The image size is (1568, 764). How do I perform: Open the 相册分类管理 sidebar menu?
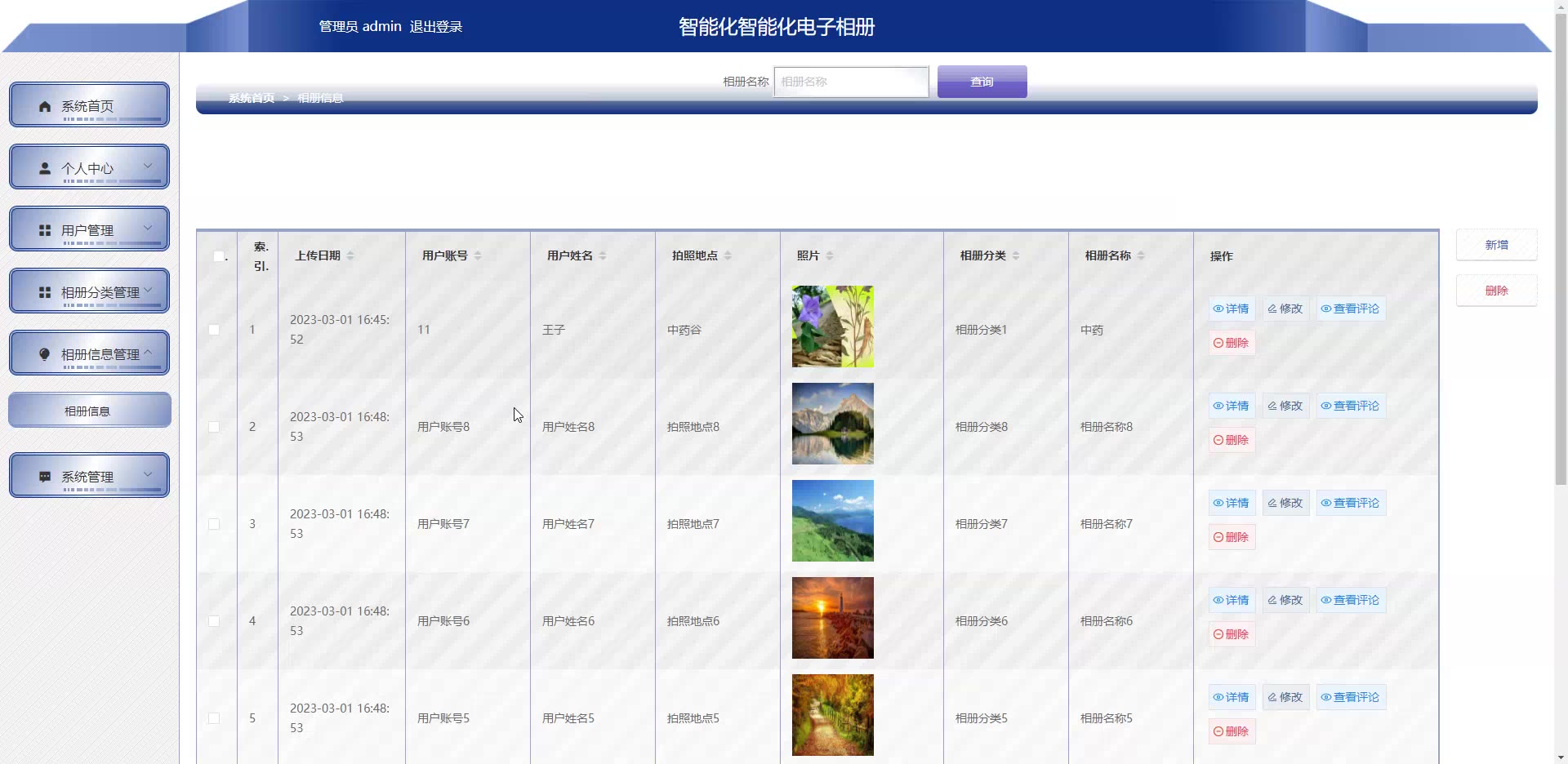pyautogui.click(x=89, y=291)
